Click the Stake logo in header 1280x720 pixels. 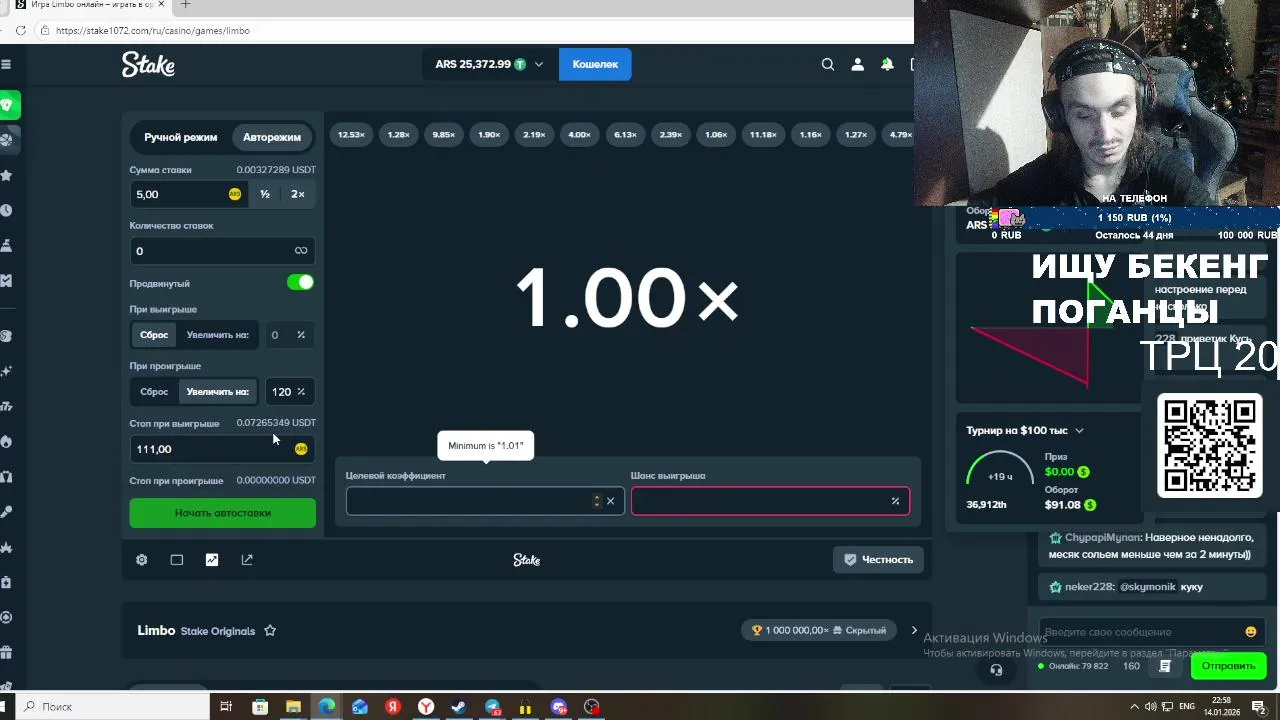pos(148,64)
